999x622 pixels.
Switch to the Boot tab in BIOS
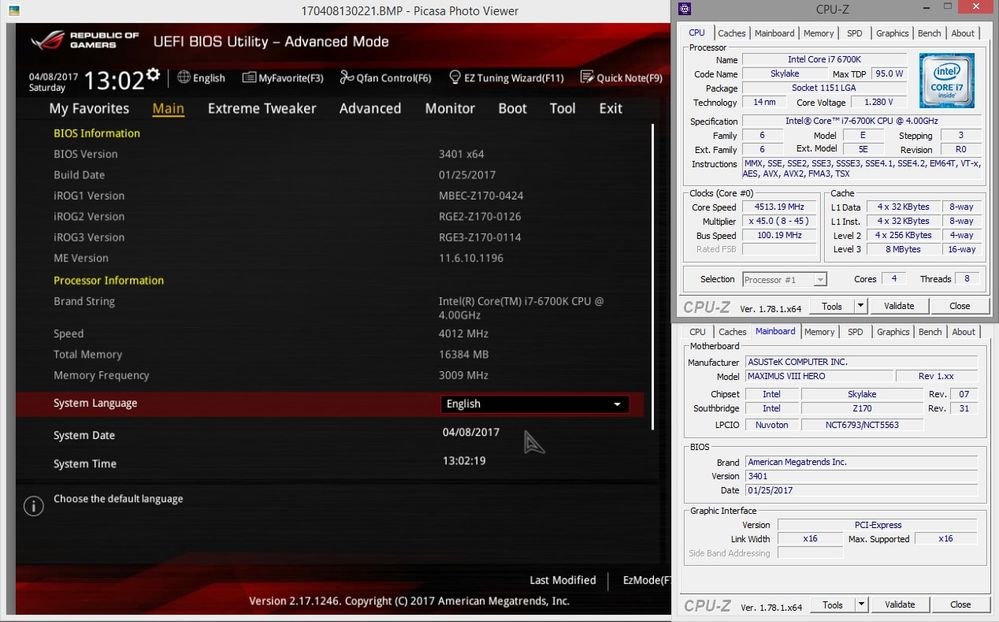512,108
